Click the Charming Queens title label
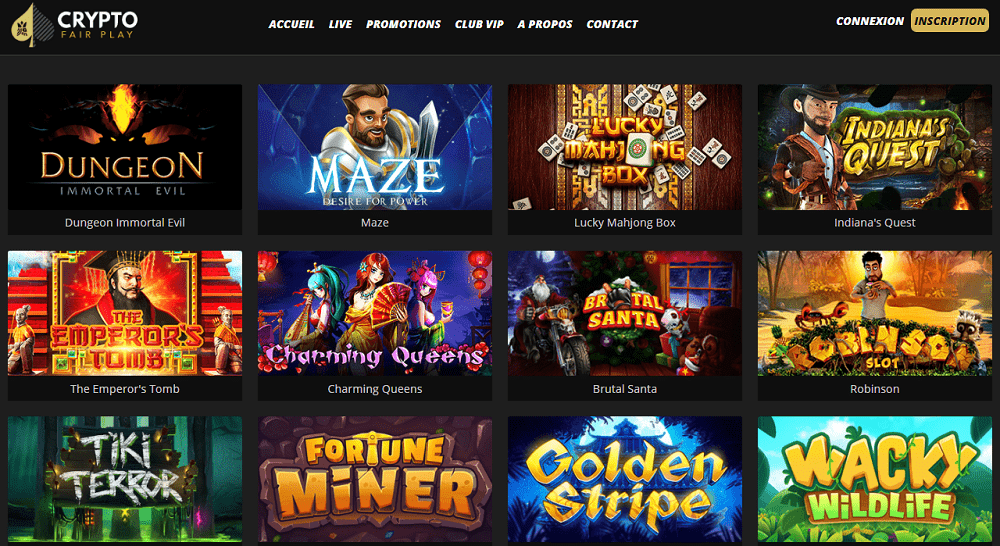The height and width of the screenshot is (546, 1000). pyautogui.click(x=375, y=388)
